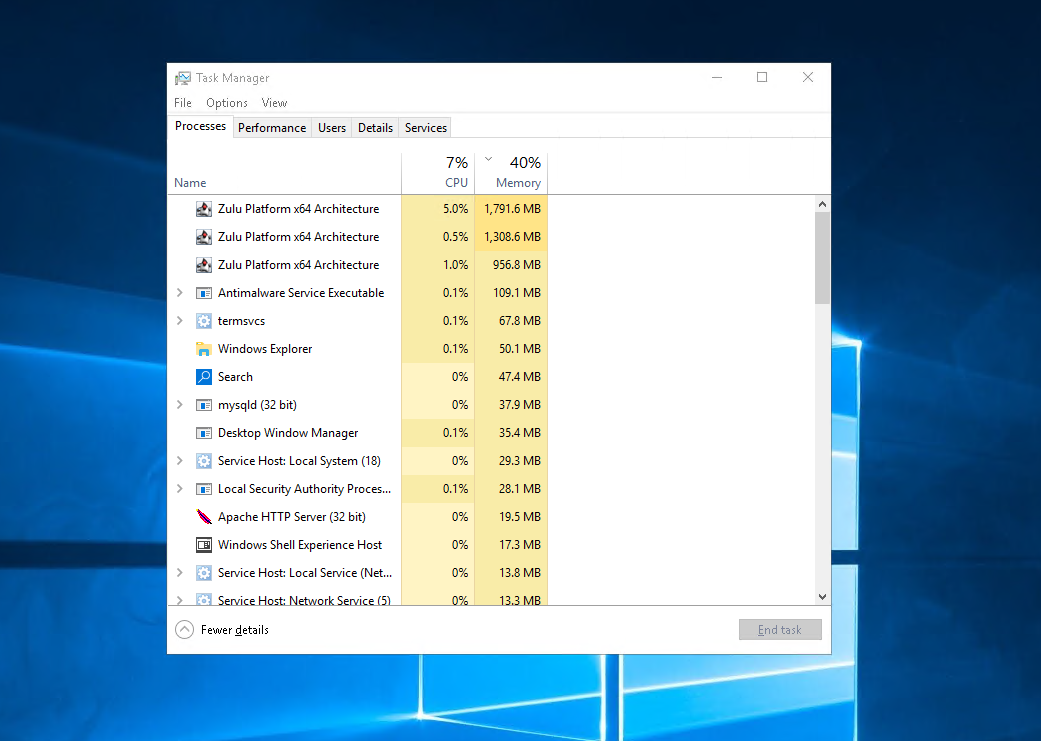Image resolution: width=1041 pixels, height=741 pixels.
Task: Minimize the Task Manager window
Action: pos(717,78)
